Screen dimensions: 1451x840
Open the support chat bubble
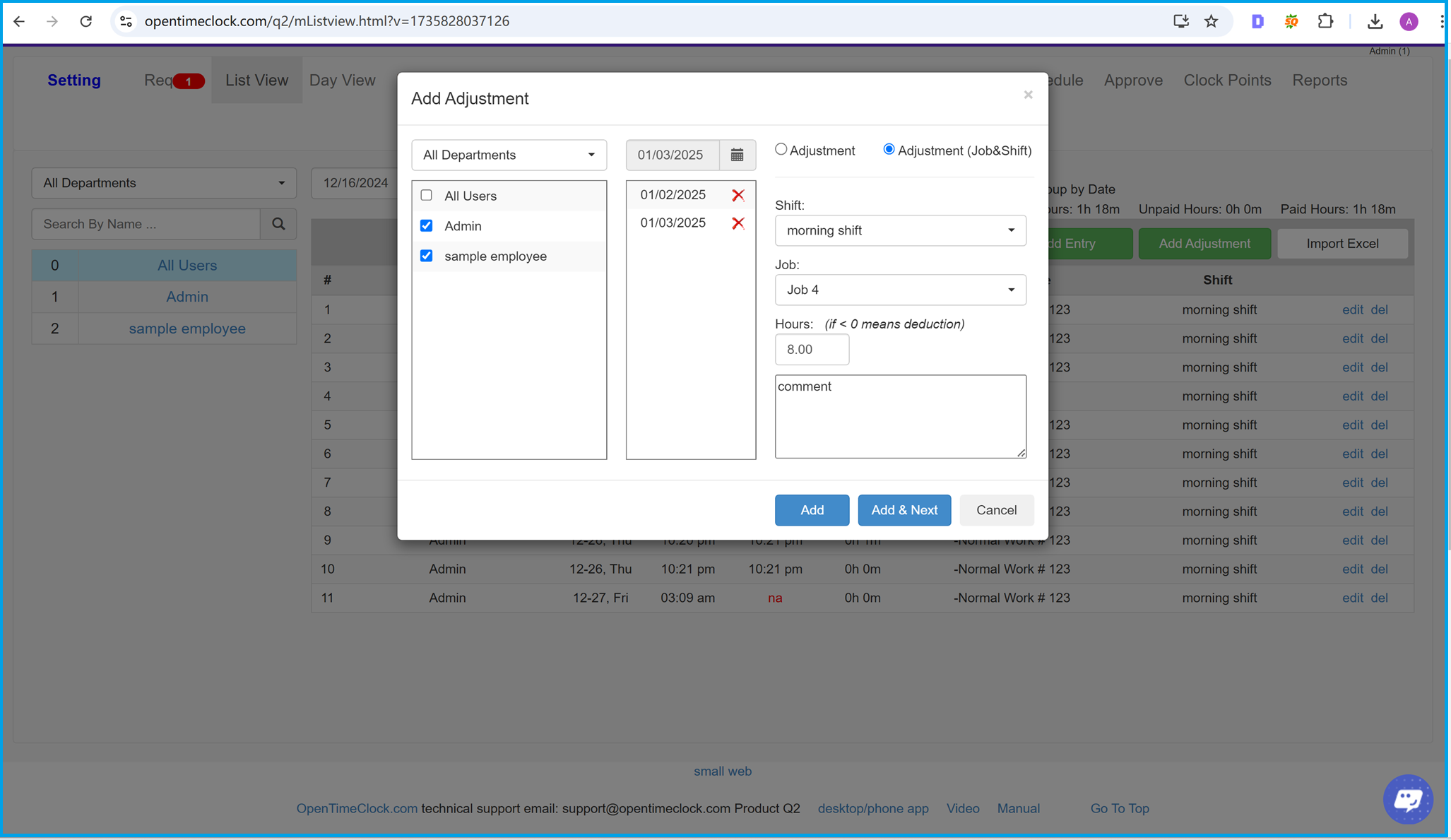1407,799
